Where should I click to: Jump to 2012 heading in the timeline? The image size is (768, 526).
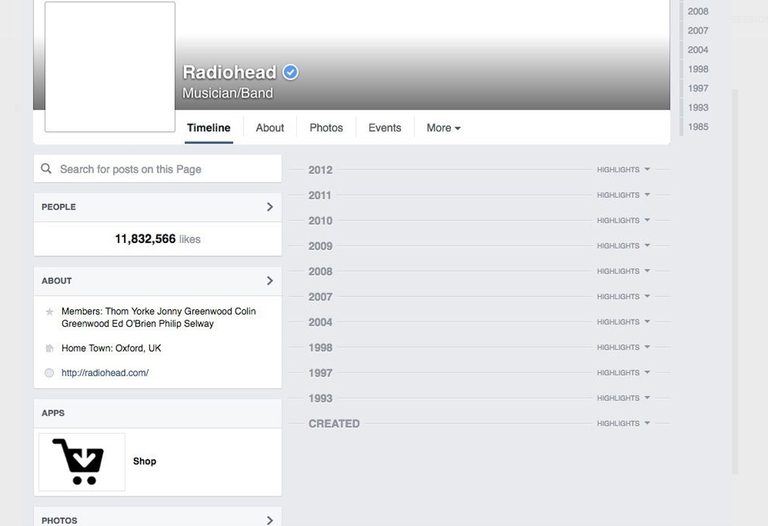(320, 170)
